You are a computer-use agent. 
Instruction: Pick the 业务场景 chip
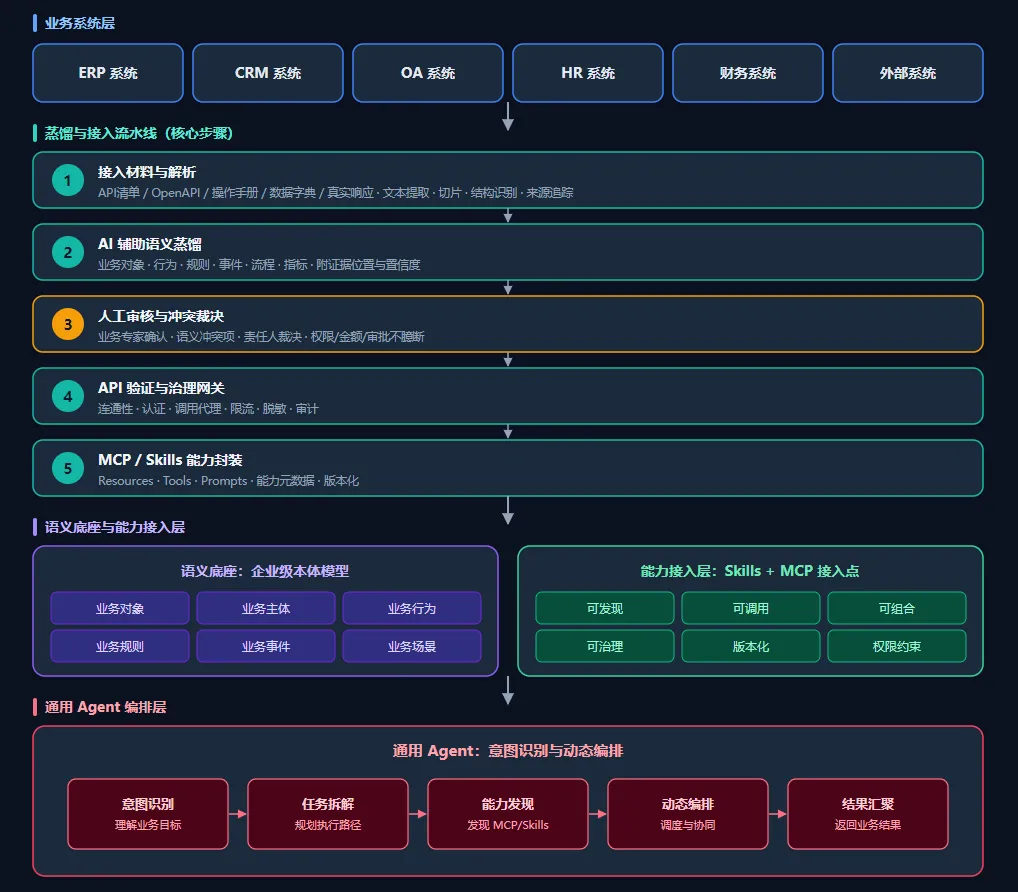(x=412, y=646)
